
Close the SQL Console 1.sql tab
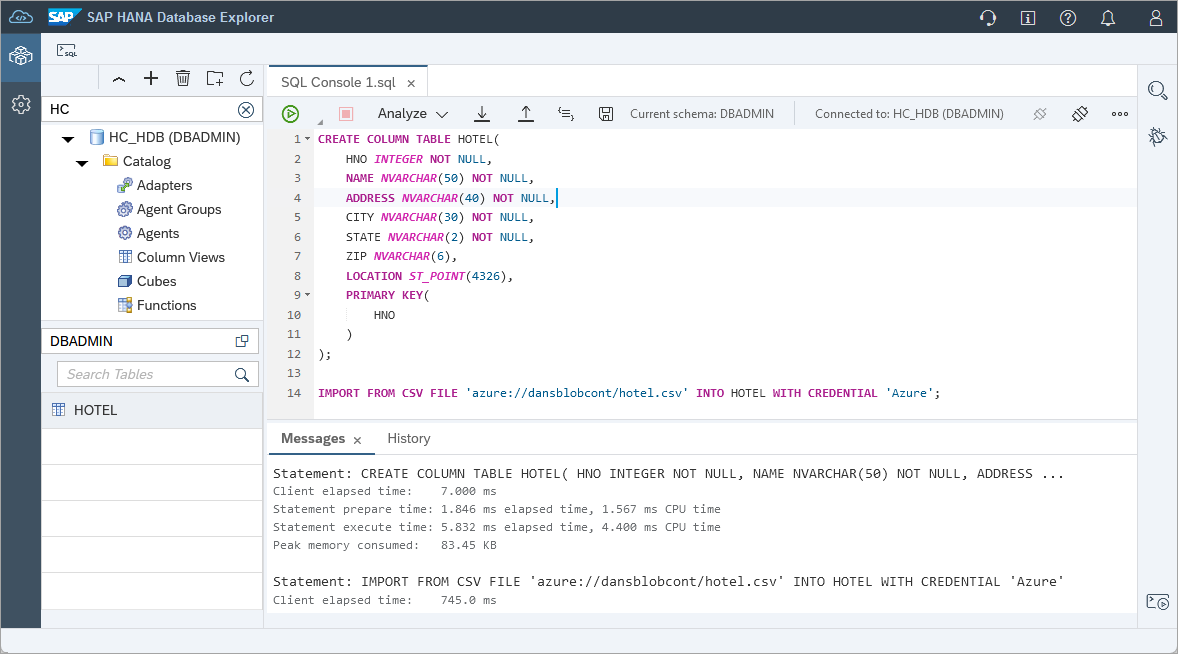tap(411, 83)
